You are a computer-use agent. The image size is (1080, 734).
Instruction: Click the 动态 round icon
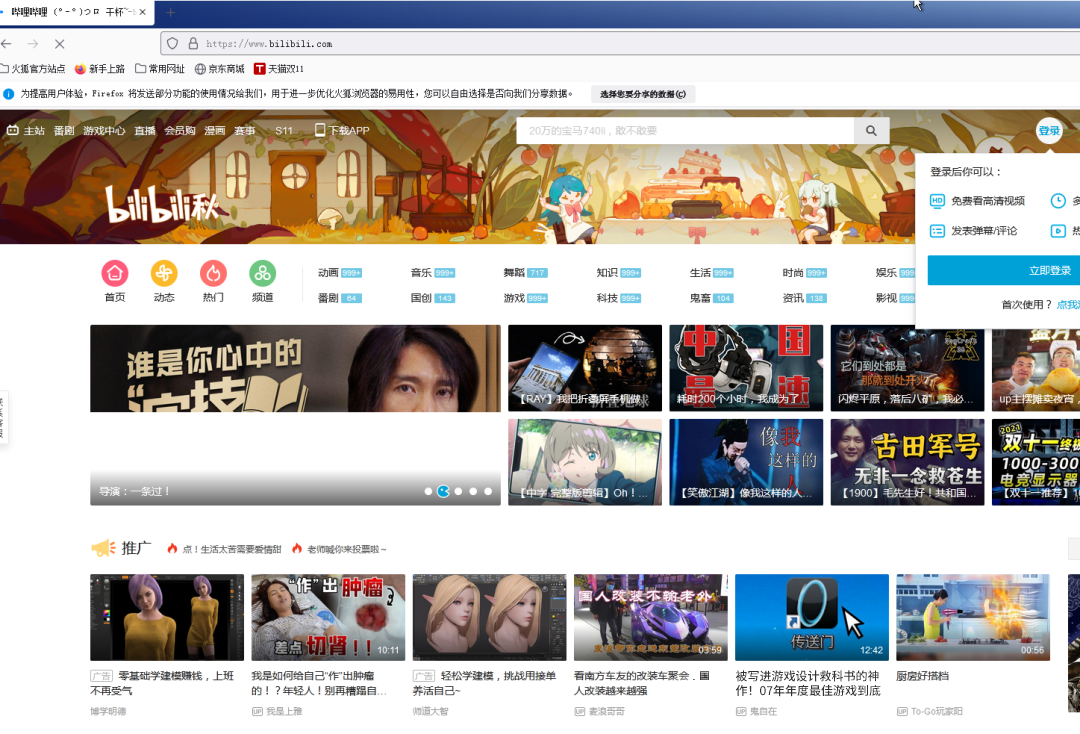pyautogui.click(x=164, y=273)
